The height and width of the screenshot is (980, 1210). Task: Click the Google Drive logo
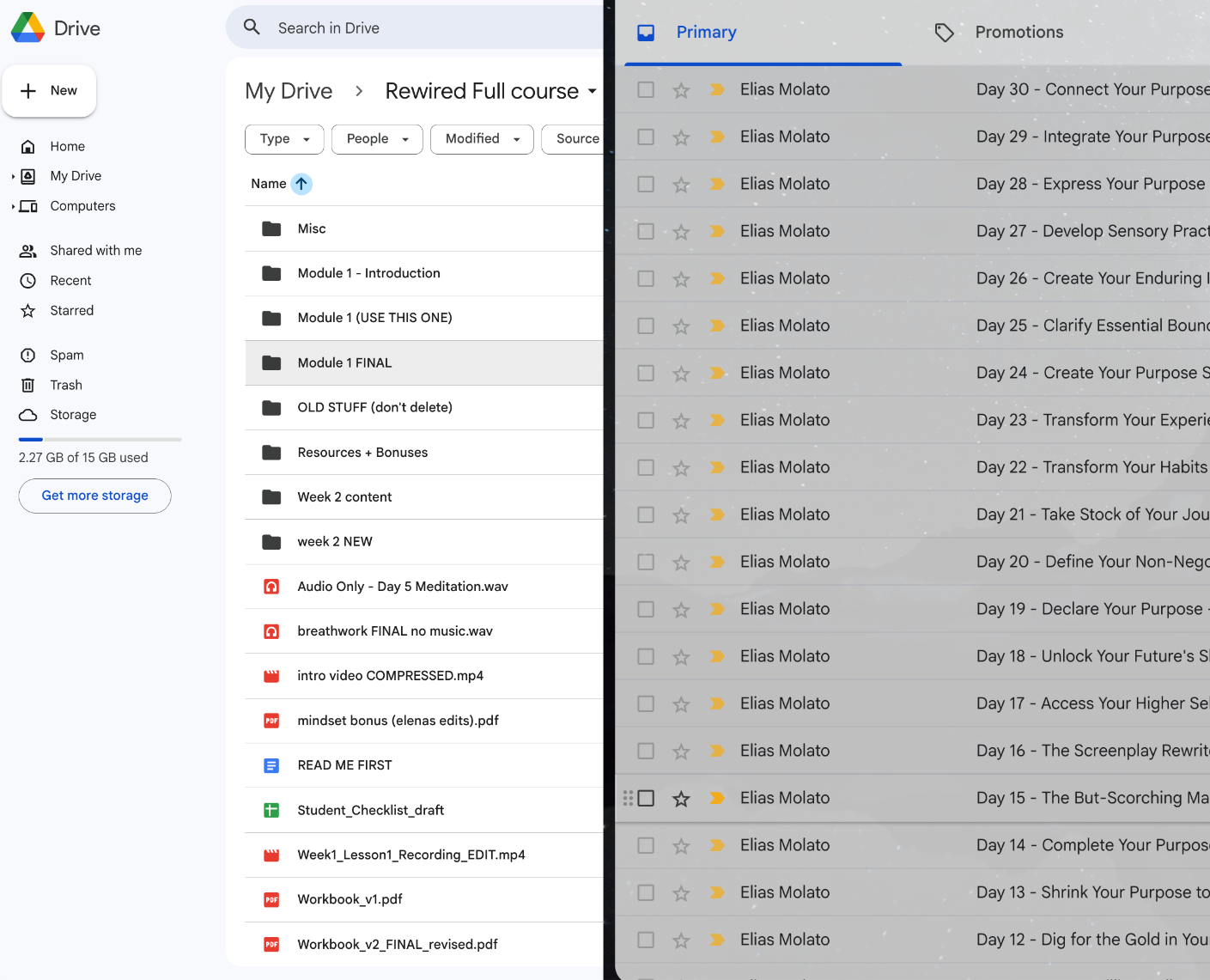click(27, 28)
